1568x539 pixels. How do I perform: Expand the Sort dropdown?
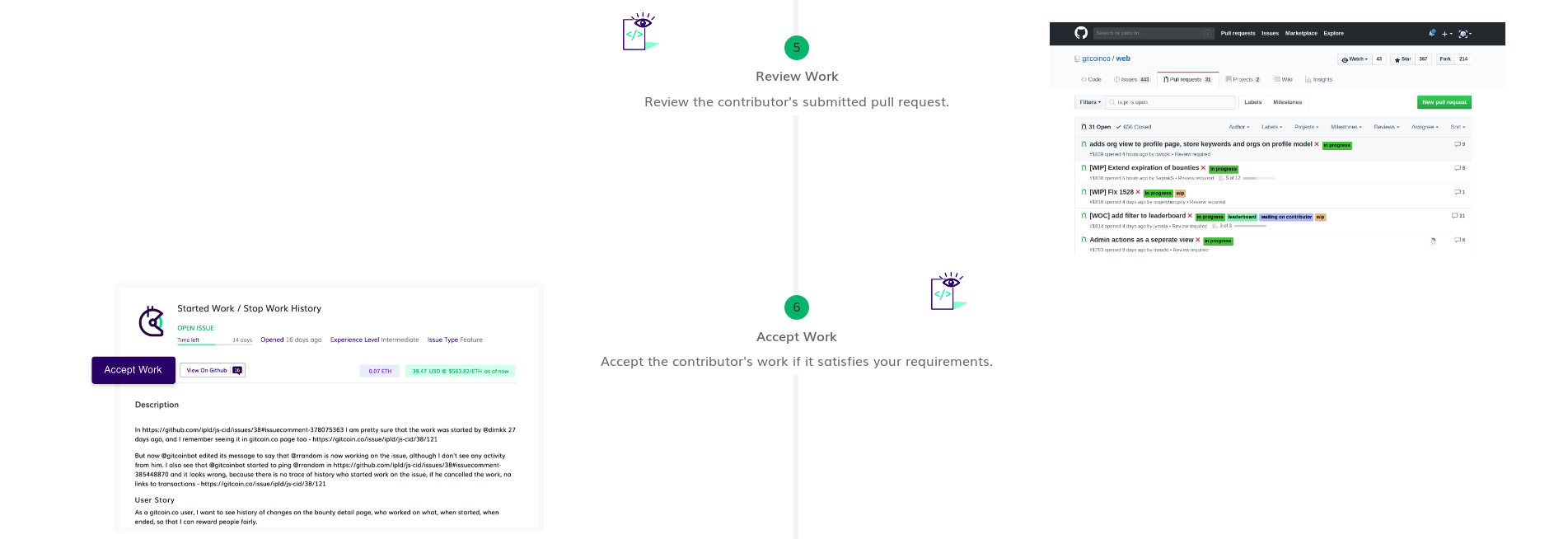point(1457,127)
